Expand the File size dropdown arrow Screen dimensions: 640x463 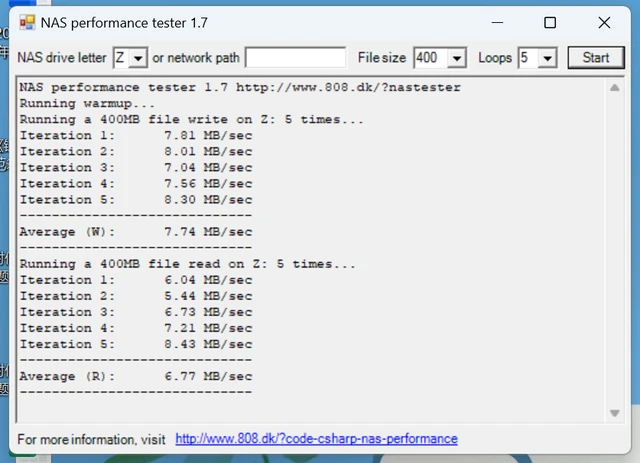(x=457, y=58)
